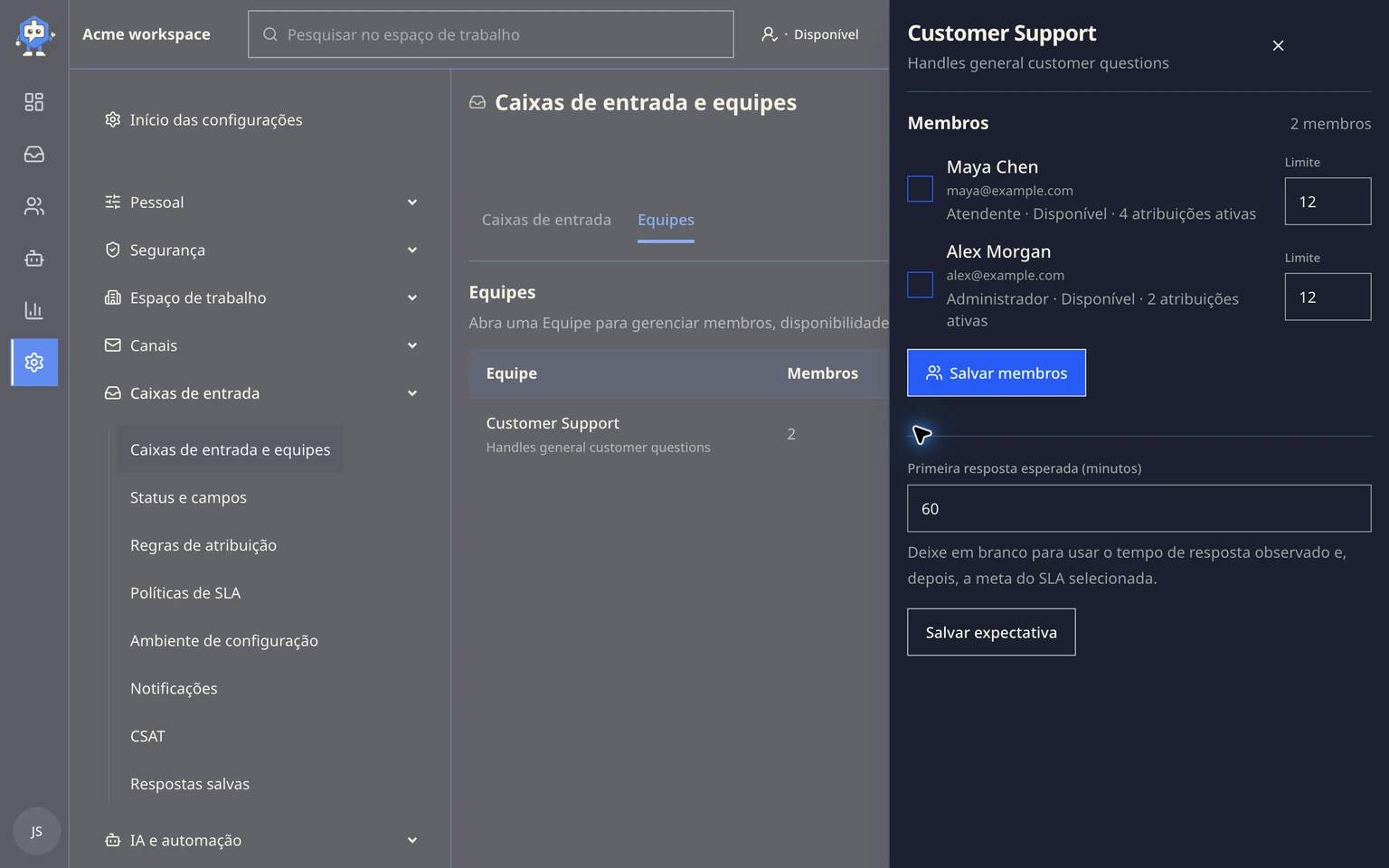The image size is (1389, 868).
Task: Click the settings gear icon in sidebar
Action: click(x=34, y=363)
